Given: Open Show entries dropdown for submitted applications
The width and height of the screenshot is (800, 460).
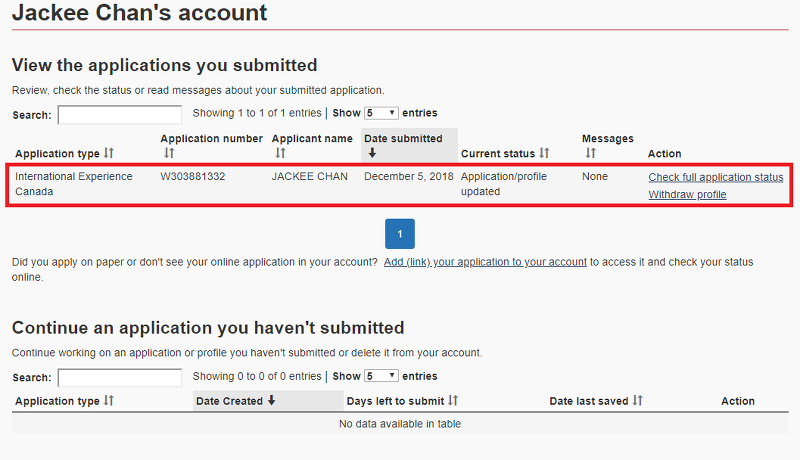Looking at the screenshot, I should tap(381, 113).
